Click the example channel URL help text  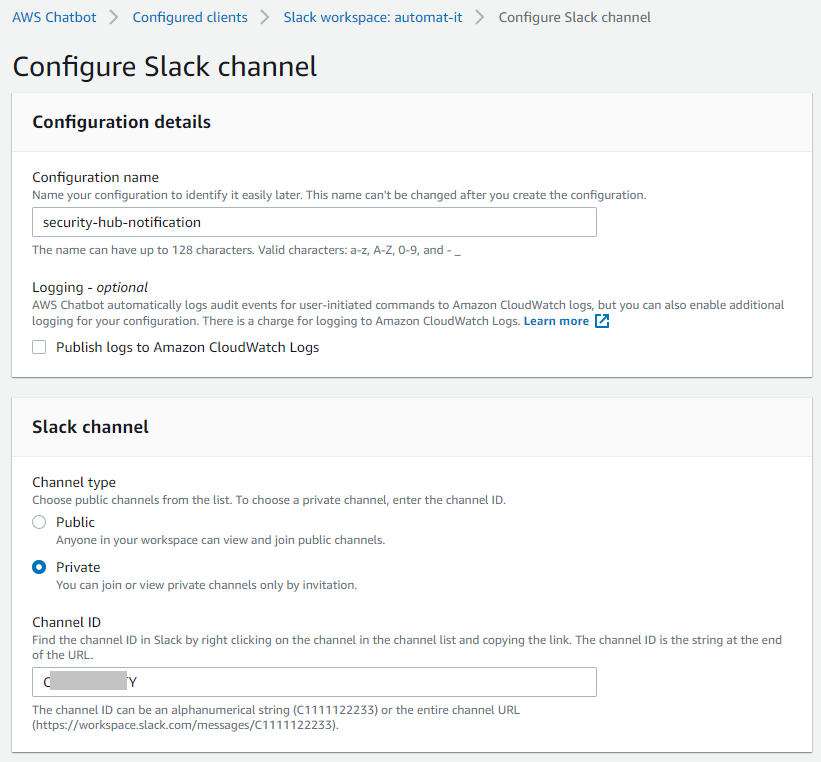(x=276, y=717)
